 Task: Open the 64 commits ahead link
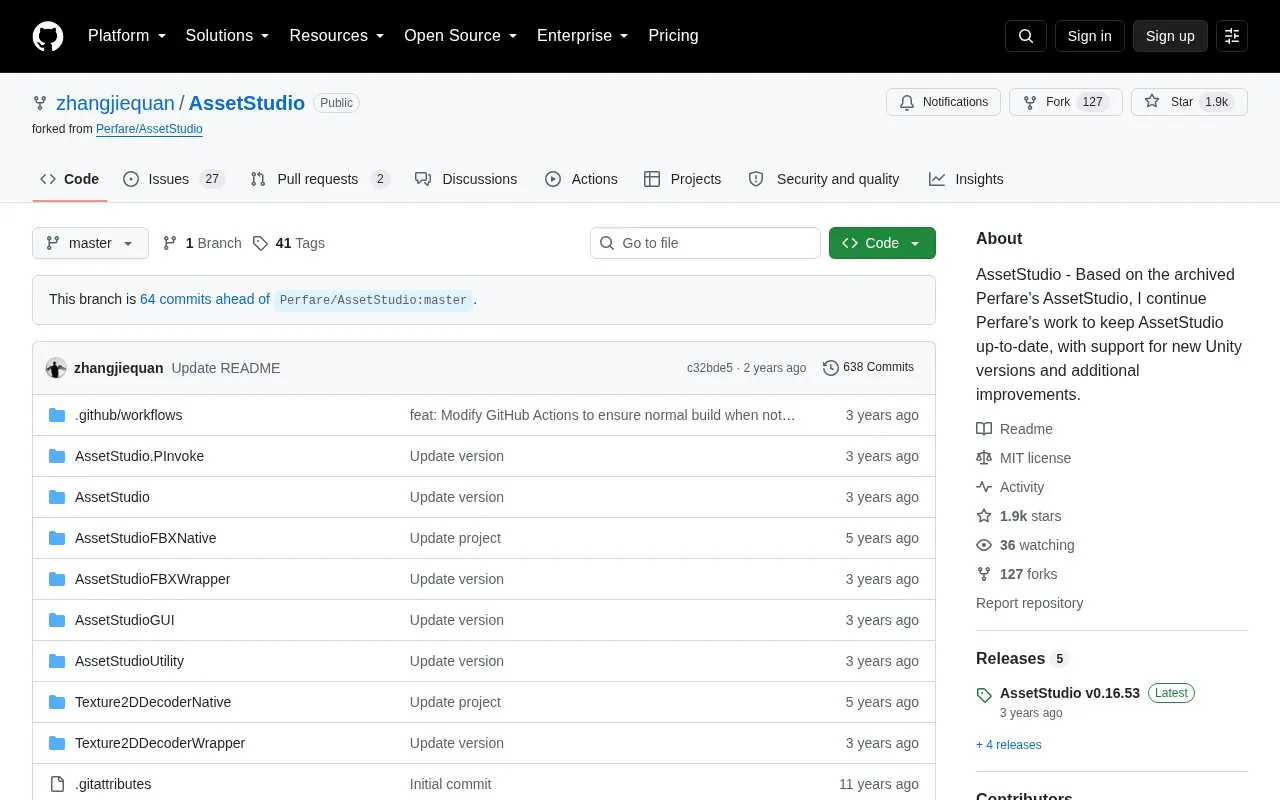pos(205,299)
